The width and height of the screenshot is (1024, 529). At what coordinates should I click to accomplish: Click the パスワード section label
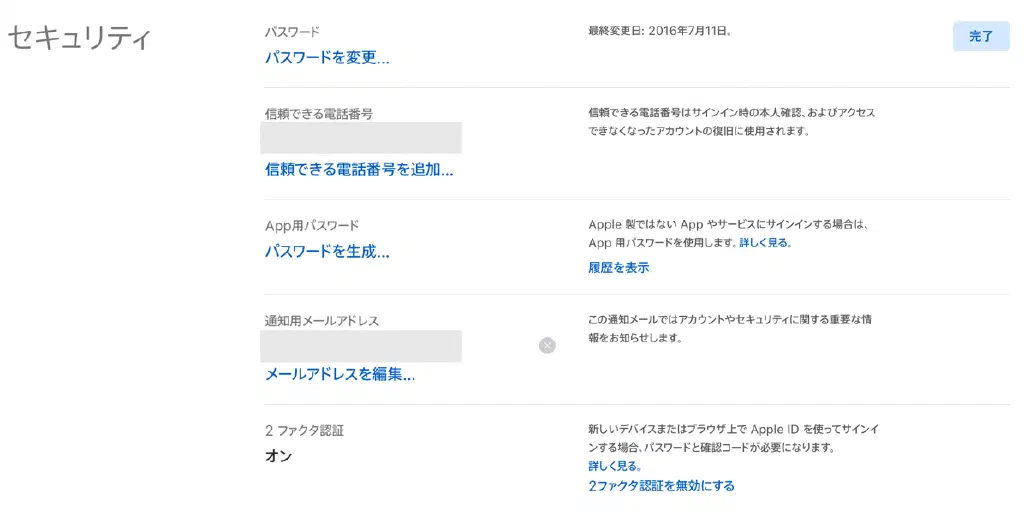(292, 32)
